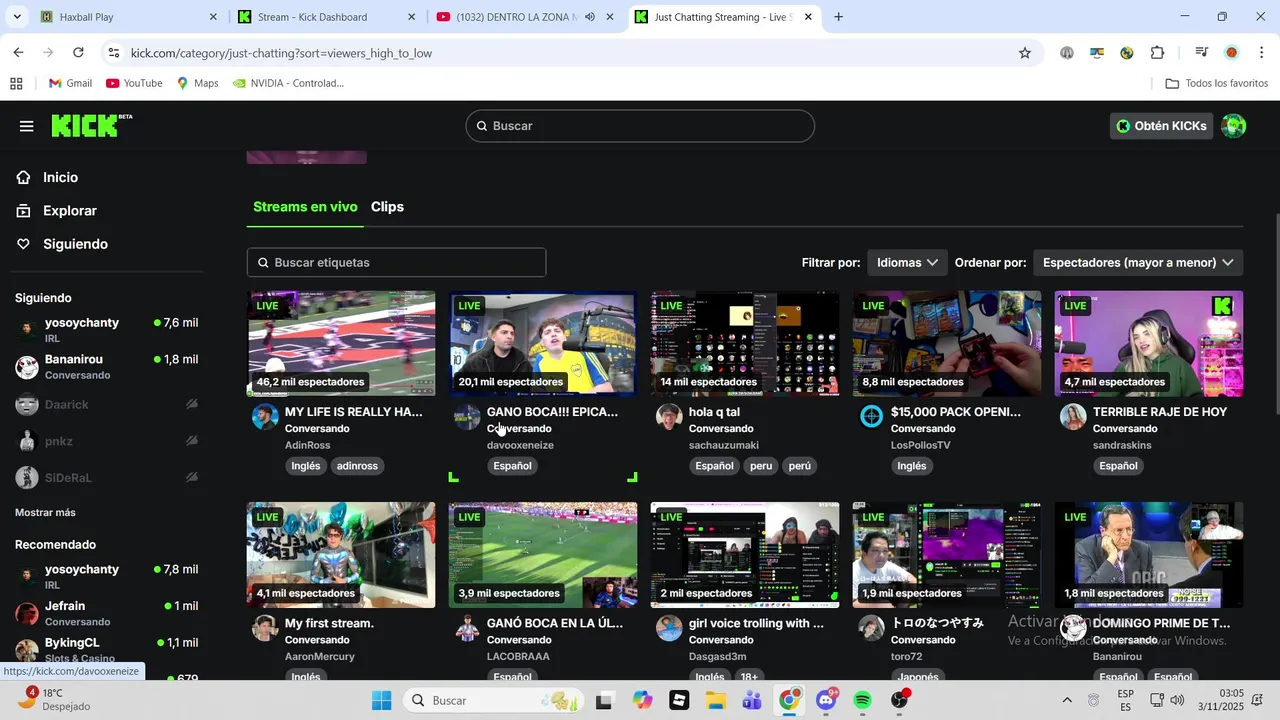This screenshot has height=720, width=1280.
Task: Bookmark this page with the star
Action: (1025, 53)
